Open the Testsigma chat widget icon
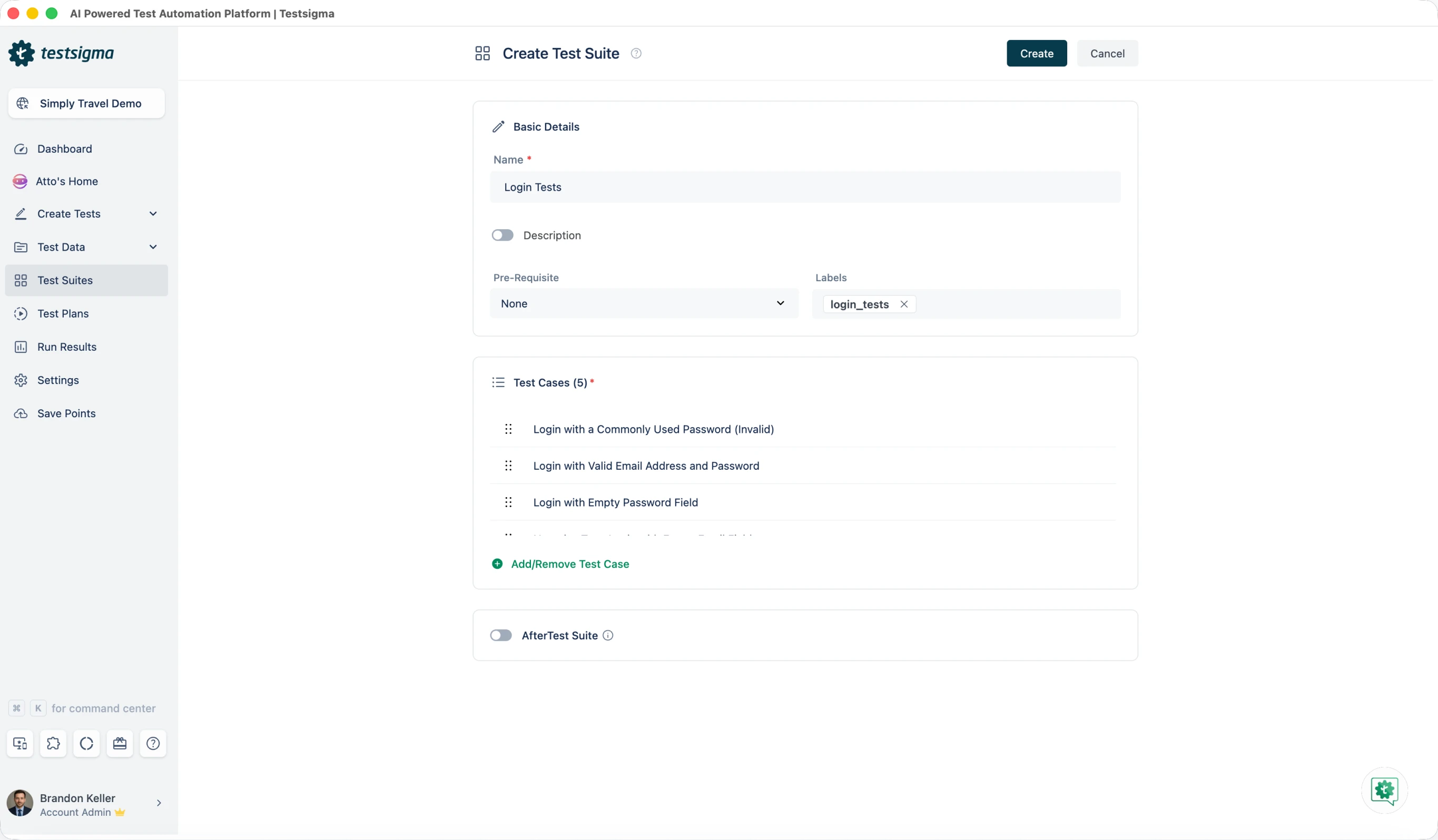Image resolution: width=1438 pixels, height=840 pixels. [x=1384, y=790]
